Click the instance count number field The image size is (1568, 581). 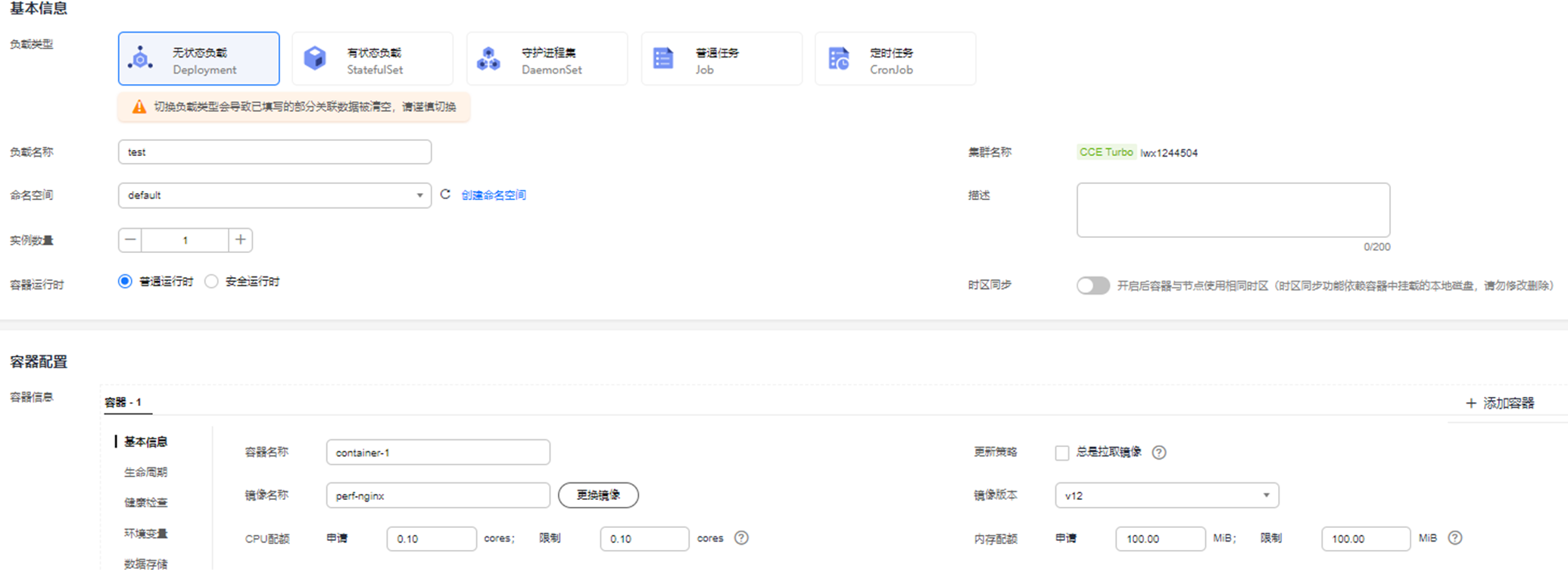[x=185, y=240]
